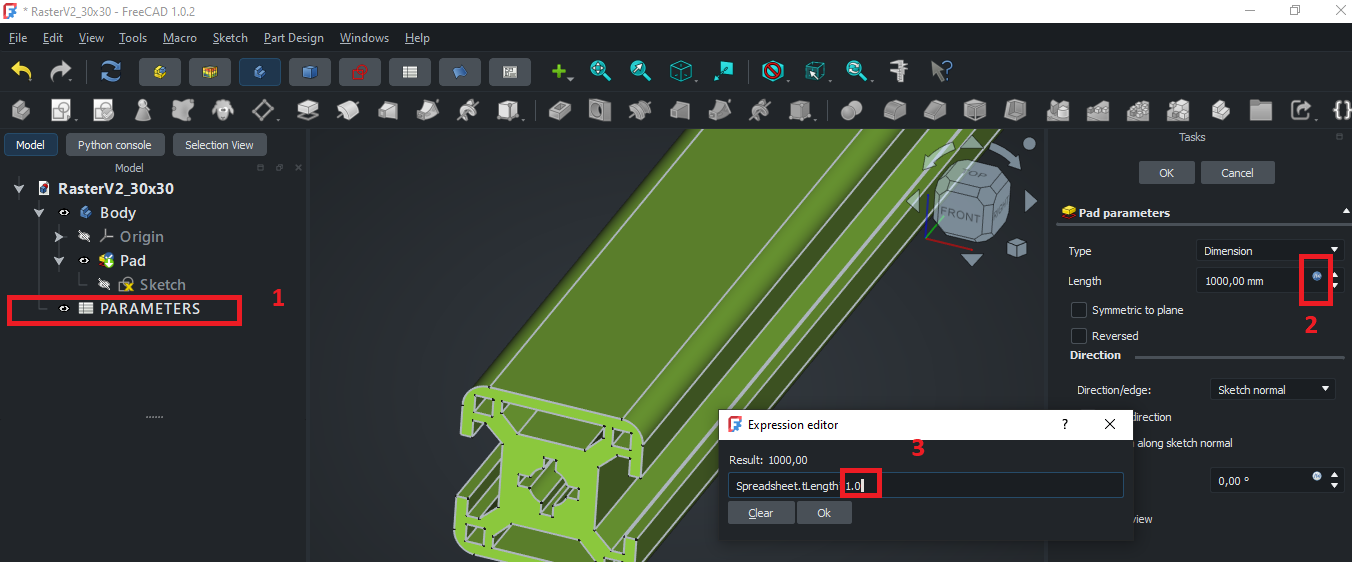The height and width of the screenshot is (562, 1352).
Task: Open the Part Design menu
Action: (293, 38)
